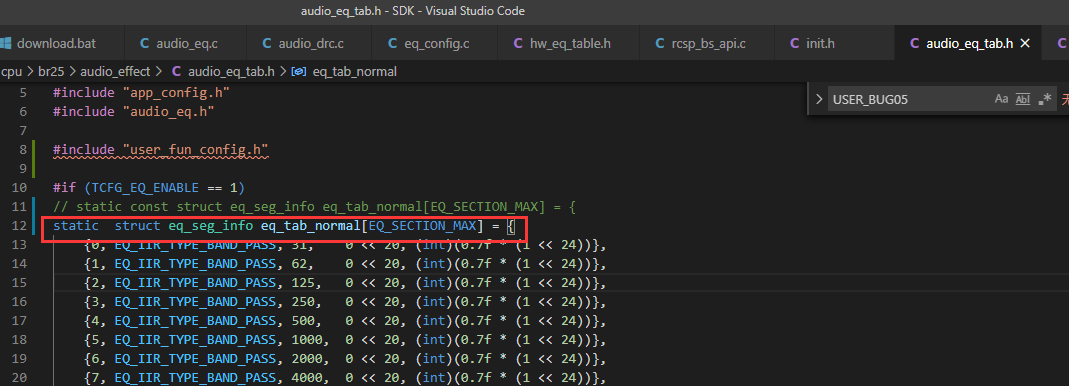Click the header icon of init.h tab
The height and width of the screenshot is (386, 1069).
794,44
